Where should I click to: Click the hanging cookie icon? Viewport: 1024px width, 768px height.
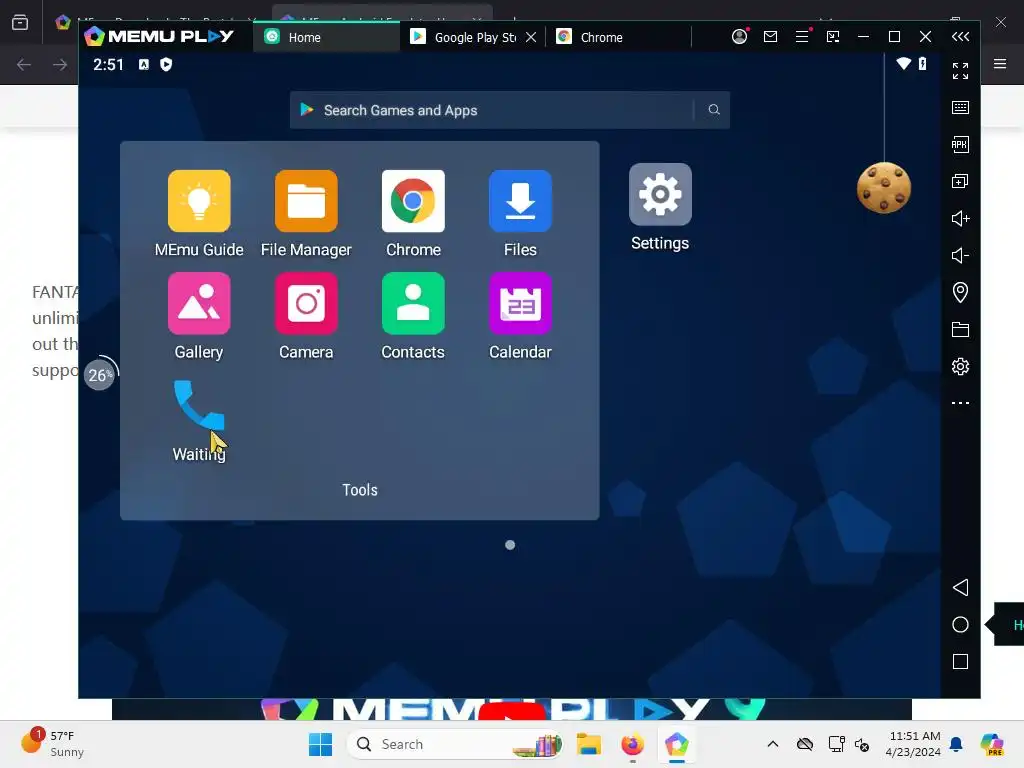coord(884,188)
